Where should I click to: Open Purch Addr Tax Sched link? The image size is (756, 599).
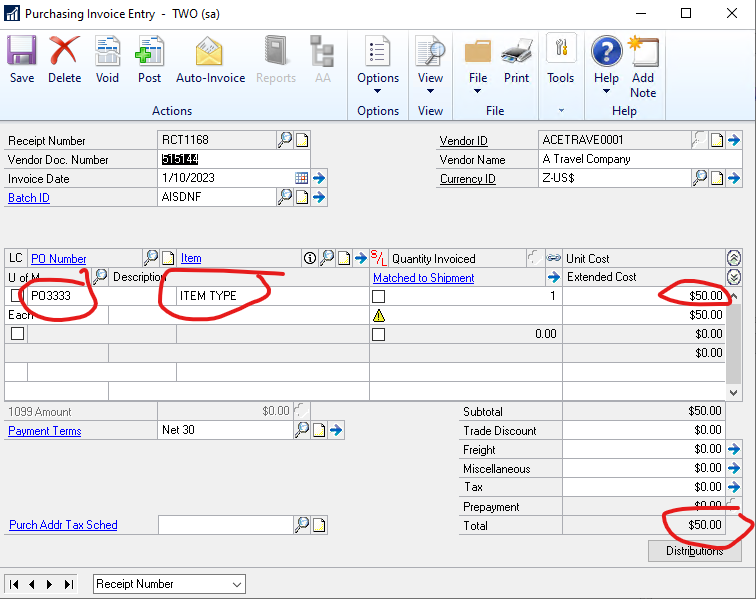click(63, 525)
